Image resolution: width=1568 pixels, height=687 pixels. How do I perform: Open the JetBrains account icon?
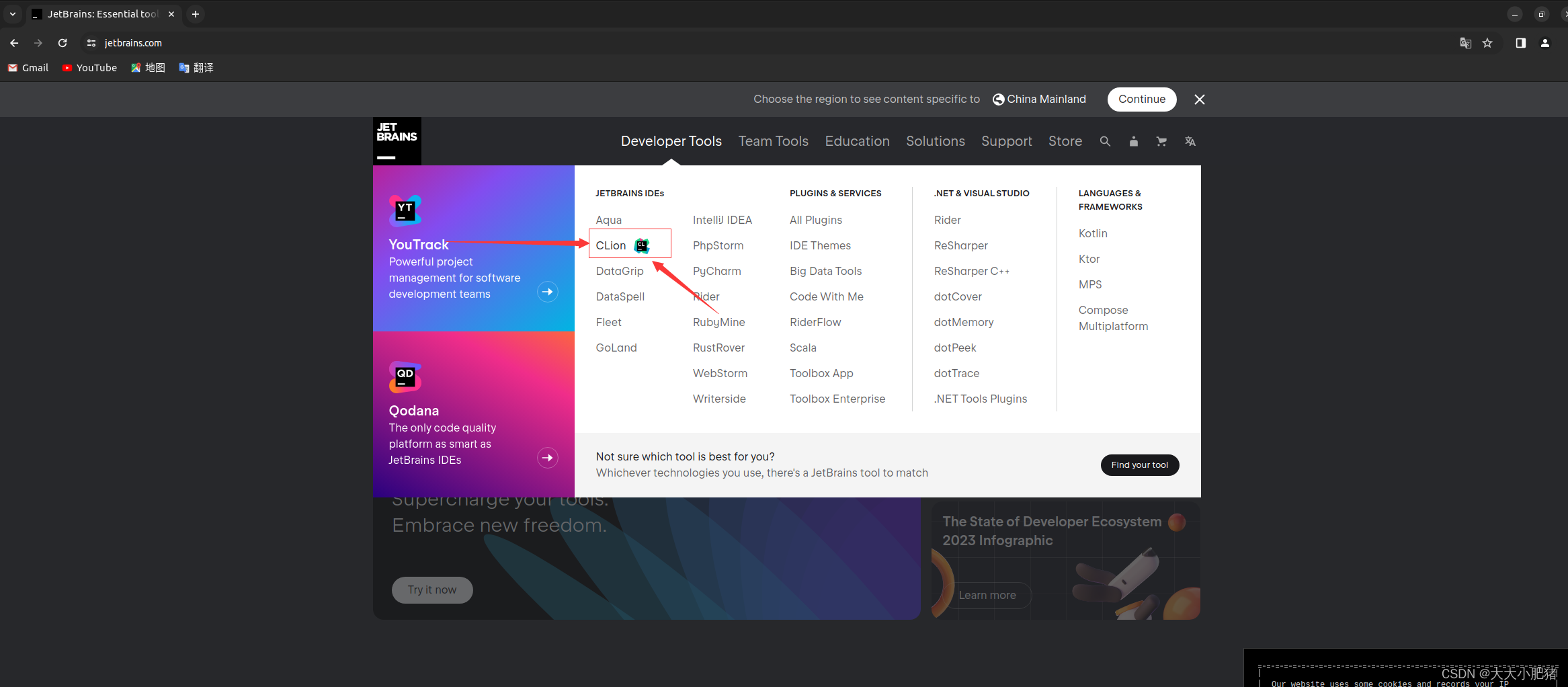pyautogui.click(x=1134, y=141)
